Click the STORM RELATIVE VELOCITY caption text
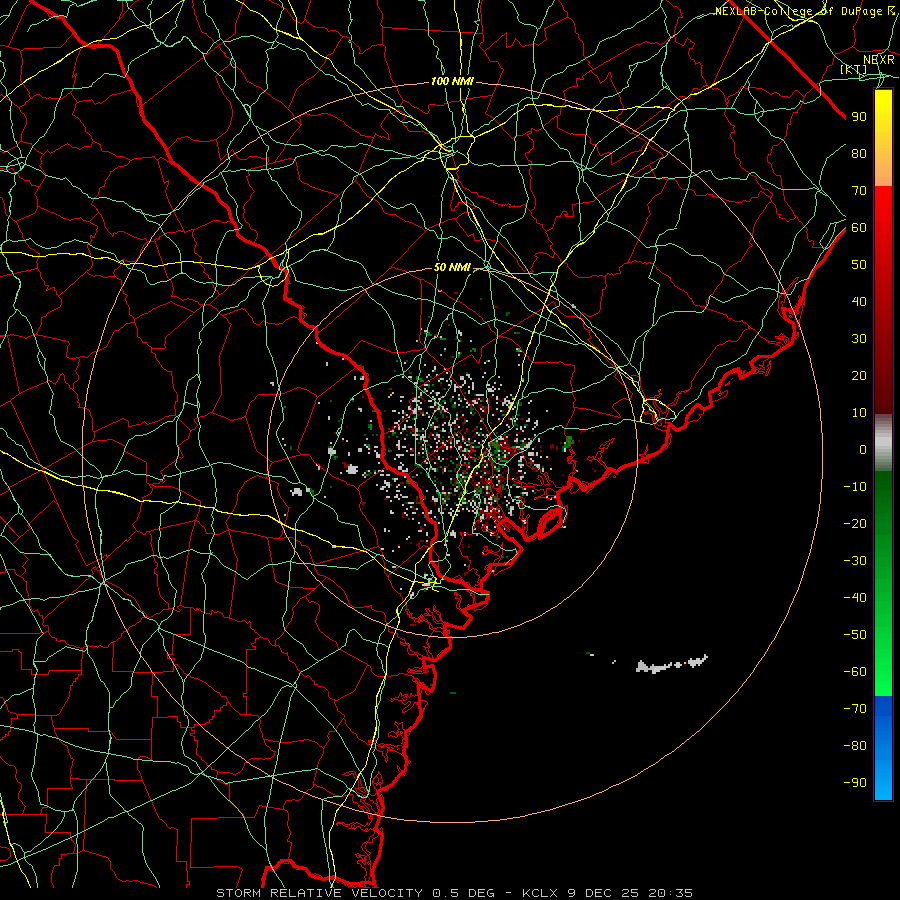 pyautogui.click(x=321, y=893)
